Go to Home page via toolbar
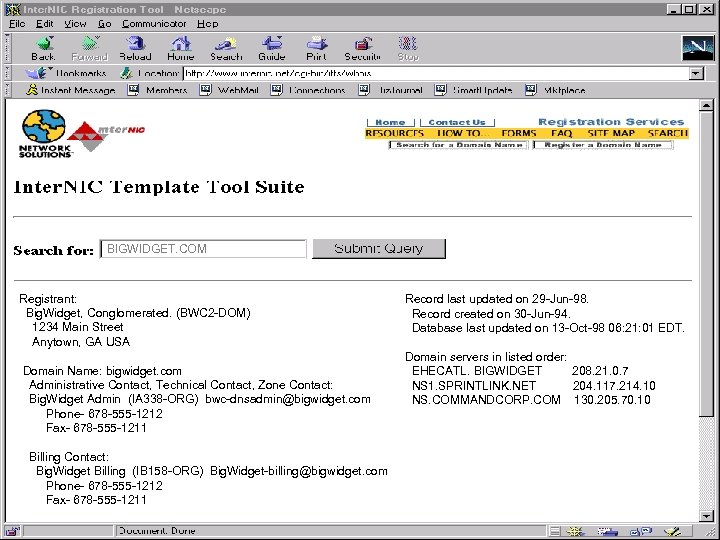The image size is (720, 540). [180, 48]
